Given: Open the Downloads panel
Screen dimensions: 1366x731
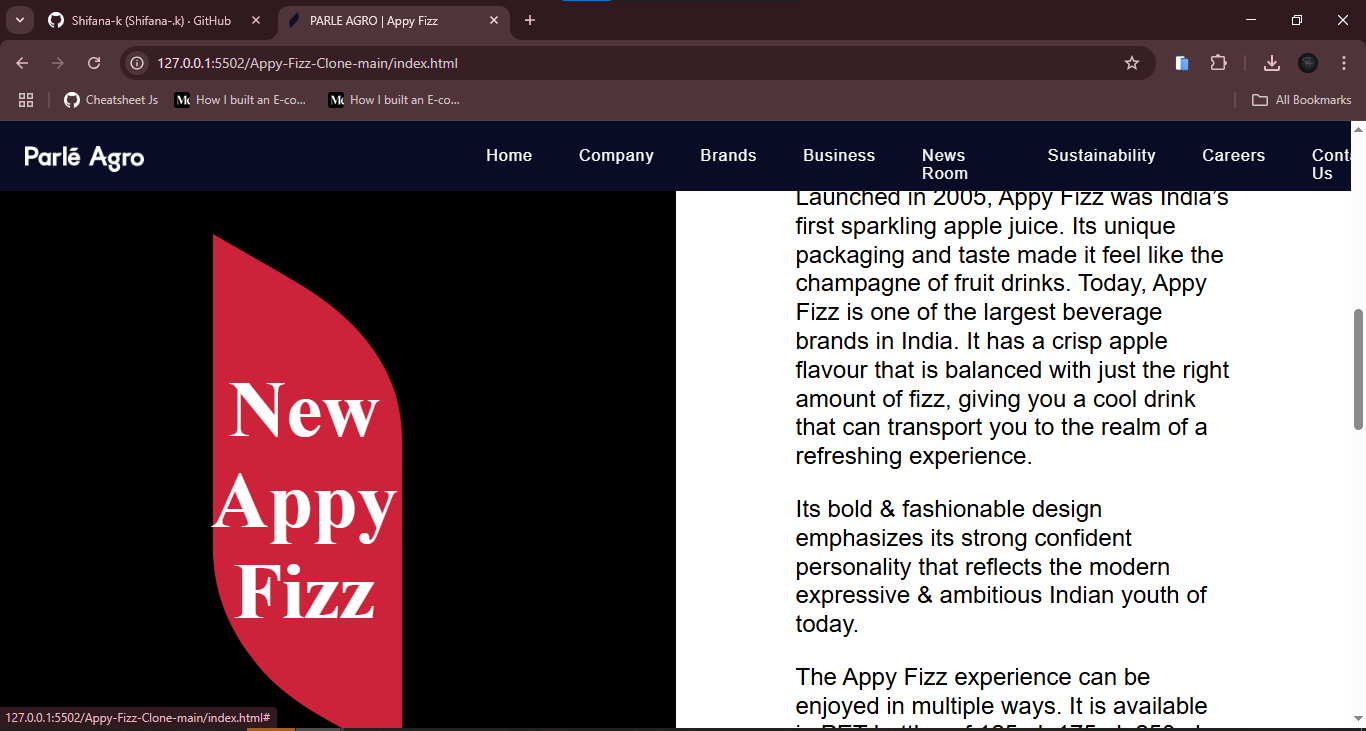Looking at the screenshot, I should tap(1272, 63).
